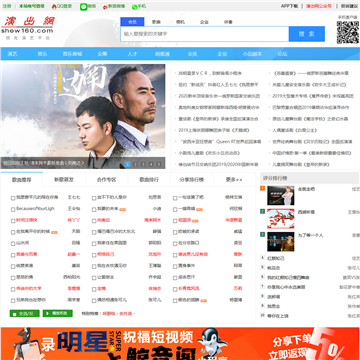Switch to the 新歌首发 tab

pos(64,180)
